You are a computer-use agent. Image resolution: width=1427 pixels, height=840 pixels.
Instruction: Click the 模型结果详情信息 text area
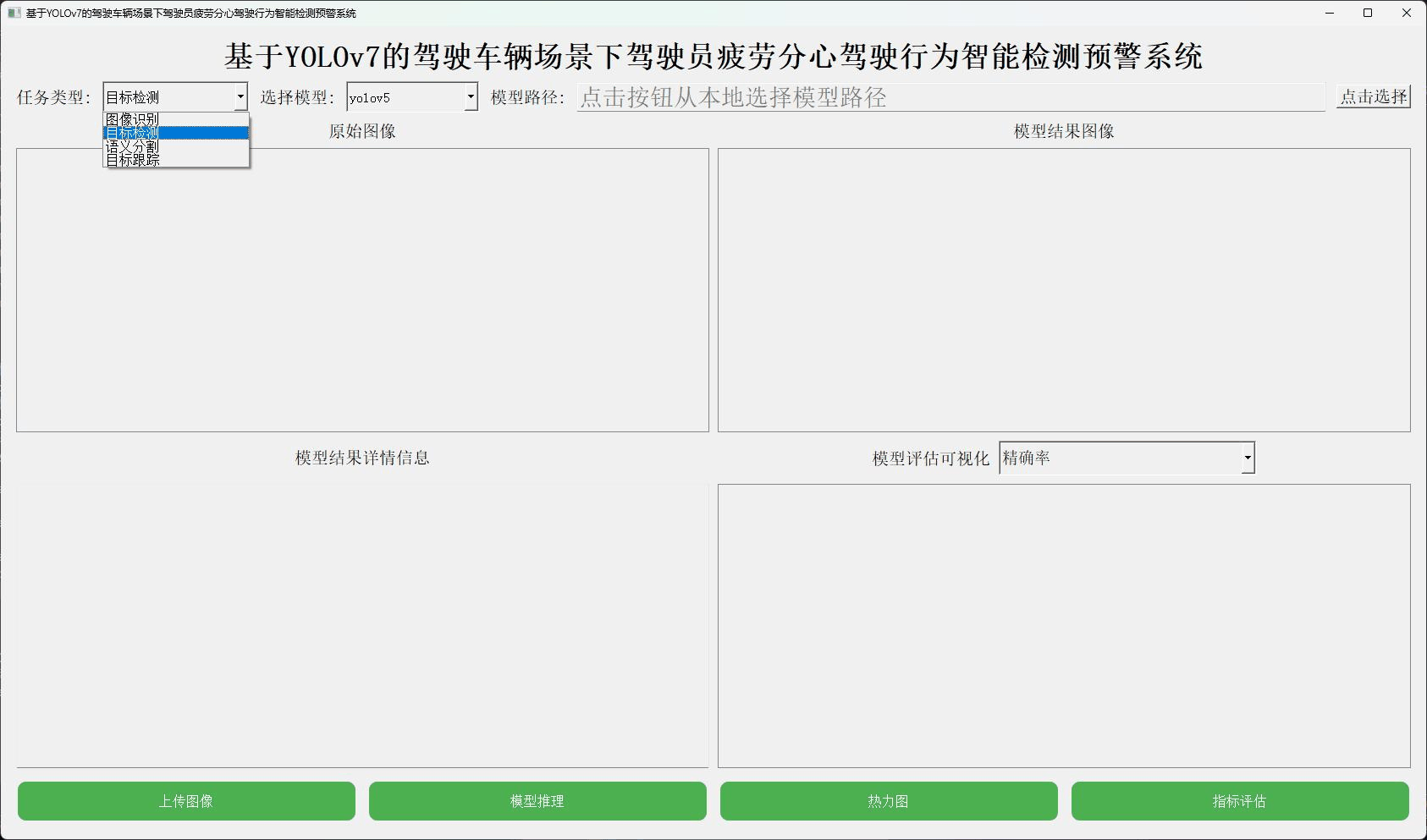pos(362,626)
